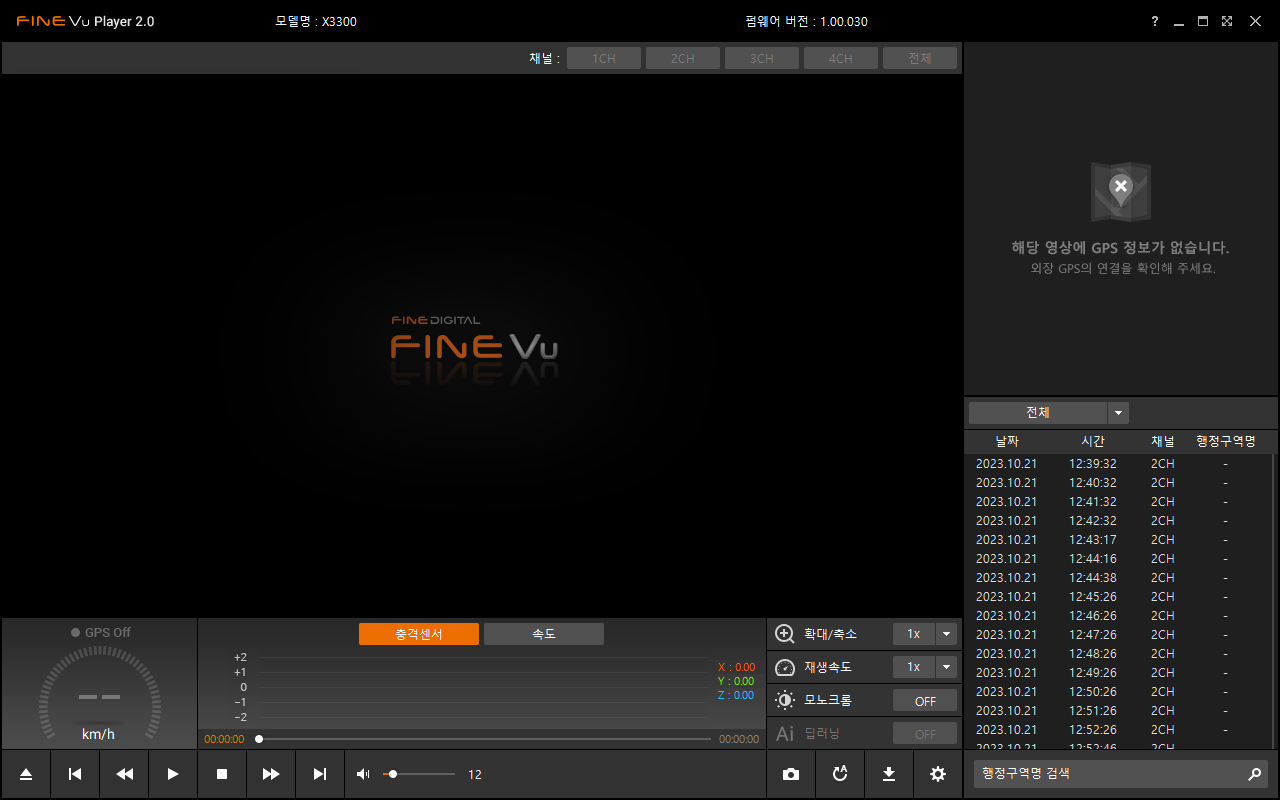Select recording at 12:46:26
Screen dimensions: 1280x800
[x=1118, y=616]
